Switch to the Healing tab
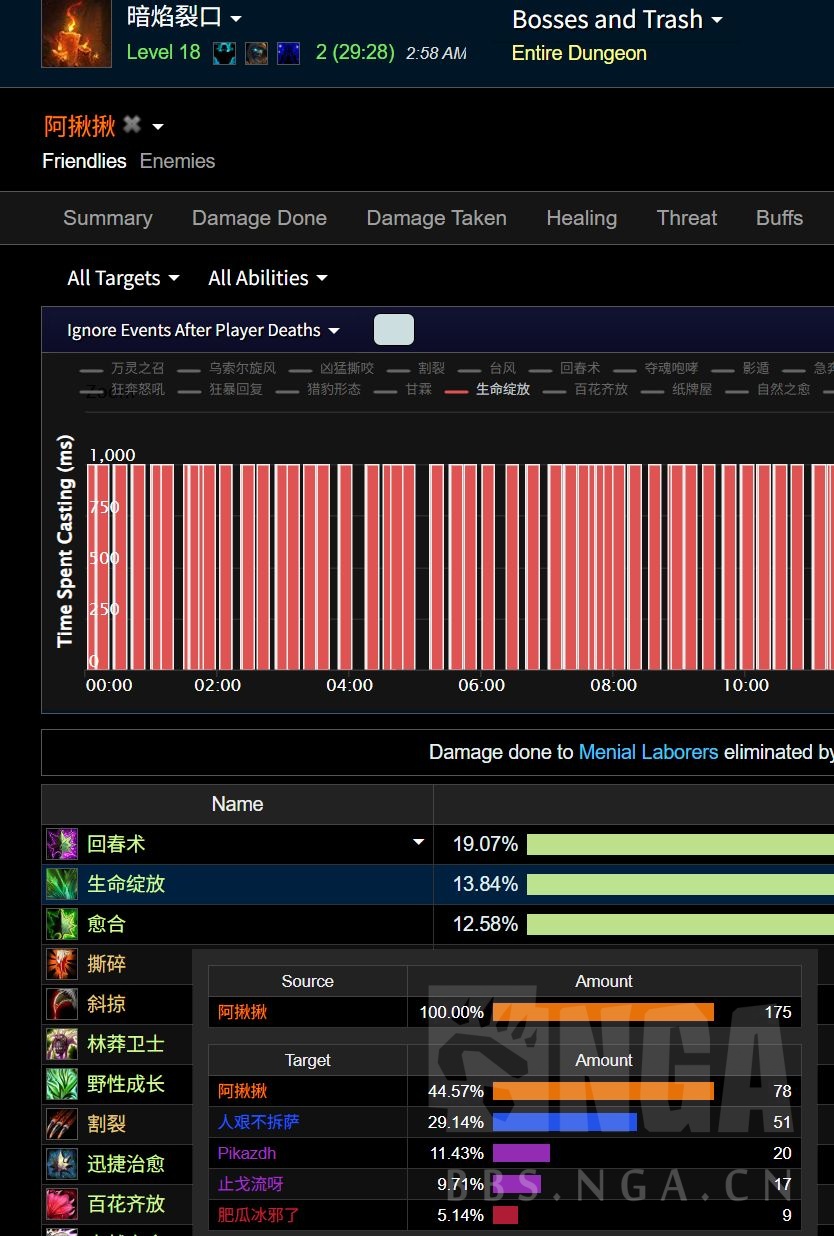 [581, 218]
